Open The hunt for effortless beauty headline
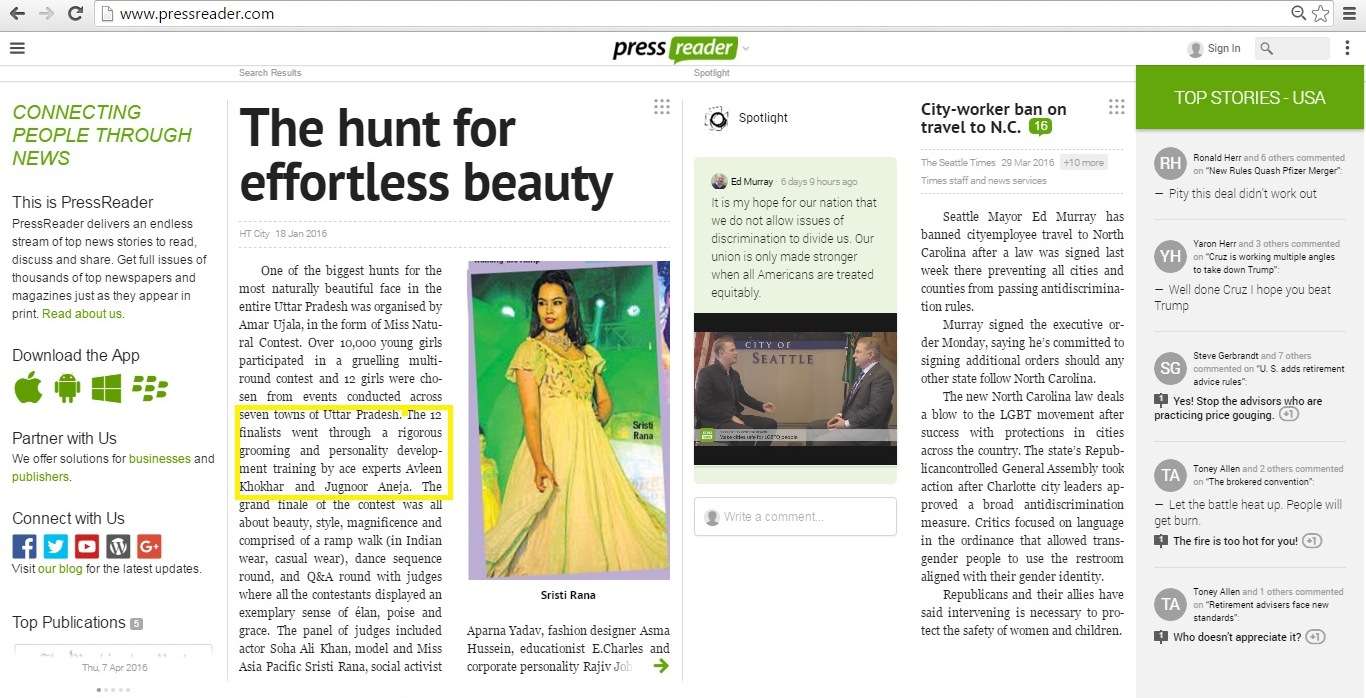Viewport: 1366px width, 698px height. [x=426, y=155]
